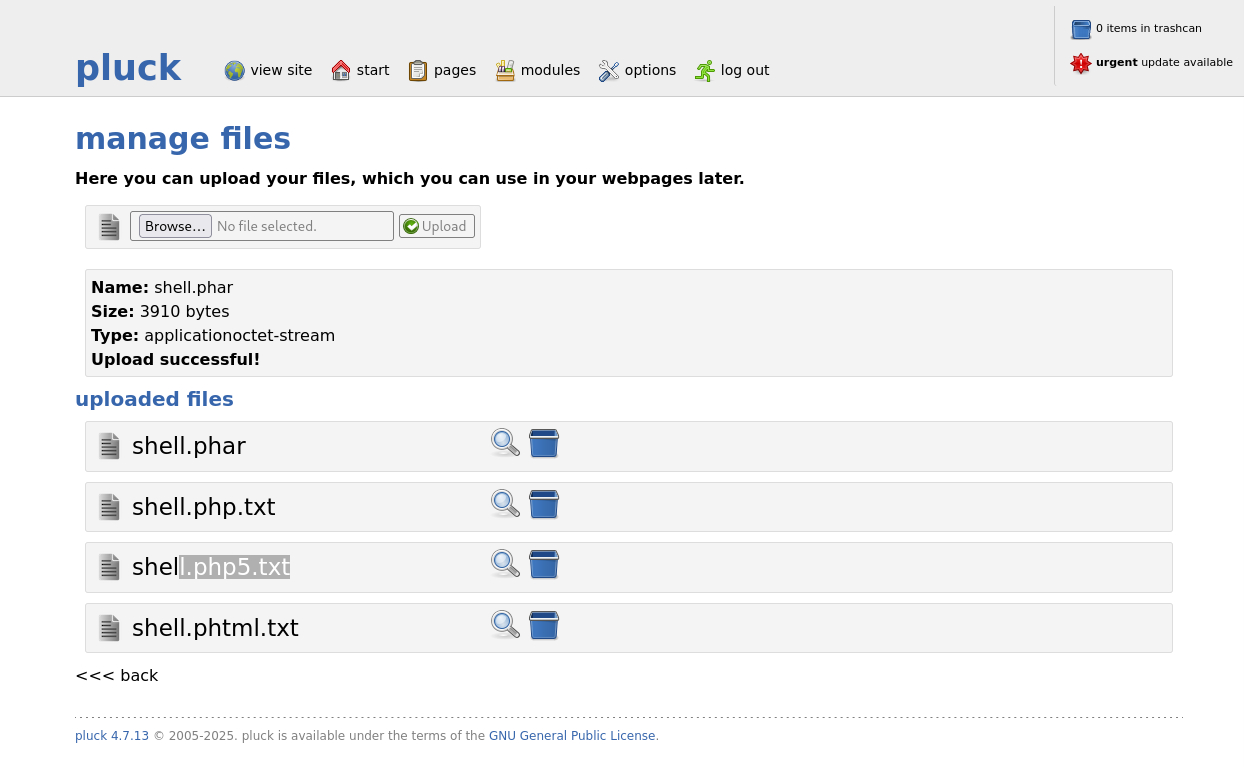View shell.php.txt with magnifier icon
Image resolution: width=1244 pixels, height=767 pixels.
505,504
